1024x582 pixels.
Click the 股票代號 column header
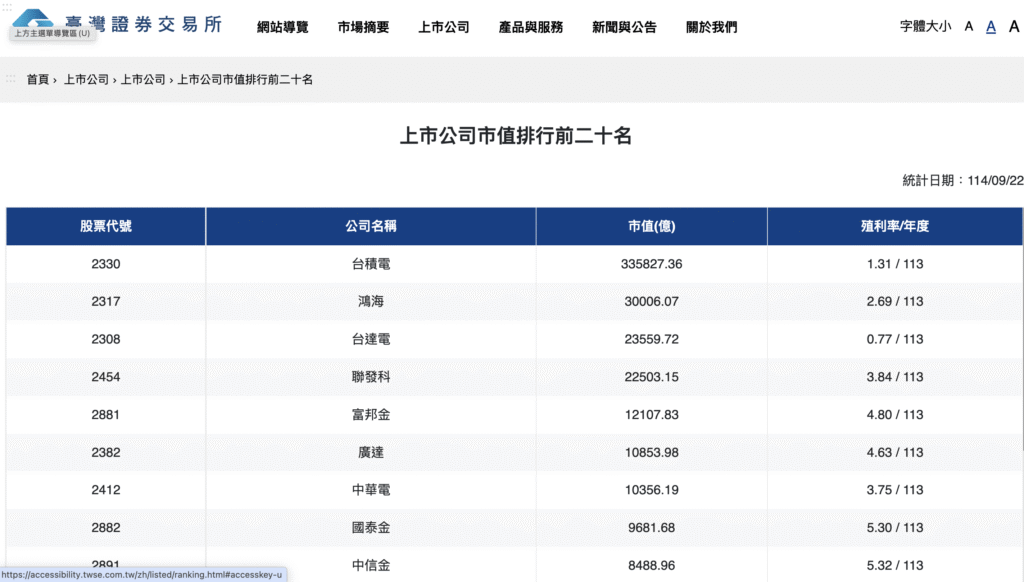pyautogui.click(x=104, y=226)
